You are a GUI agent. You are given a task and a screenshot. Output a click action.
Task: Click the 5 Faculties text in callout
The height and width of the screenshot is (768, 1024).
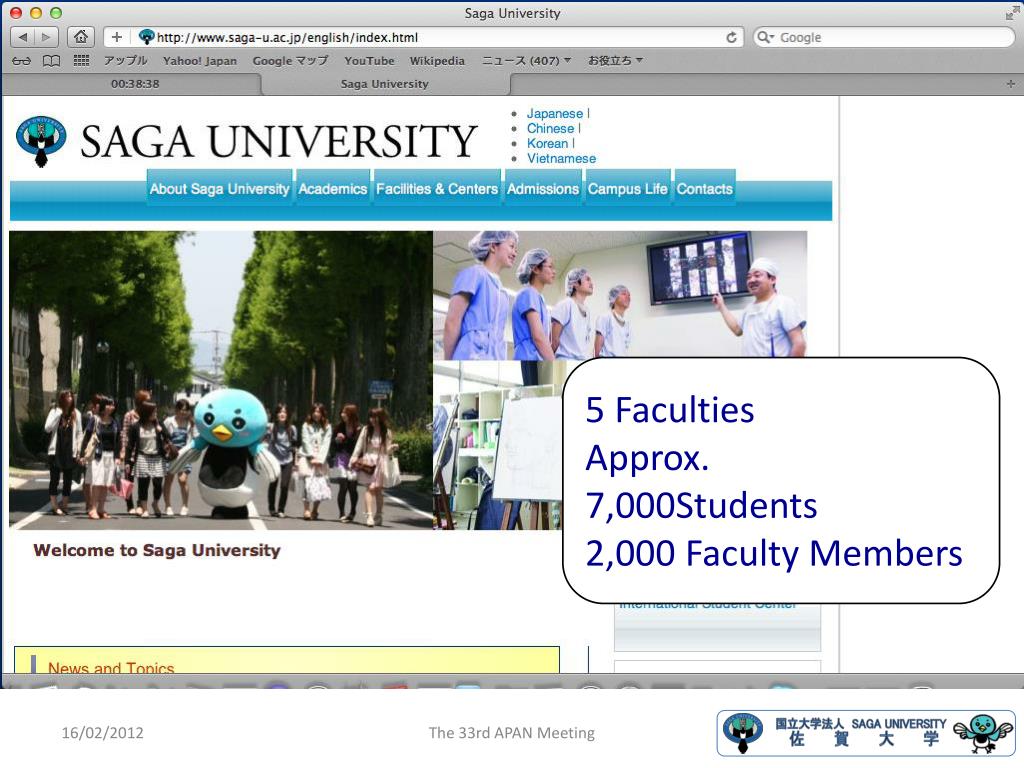tap(670, 410)
